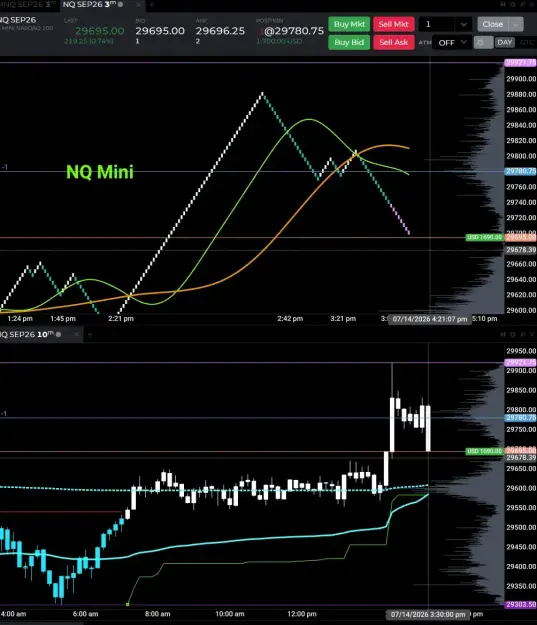This screenshot has height=625, width=537.
Task: Click the 29921.75 magenta price marker top chart
Action: [520, 63]
